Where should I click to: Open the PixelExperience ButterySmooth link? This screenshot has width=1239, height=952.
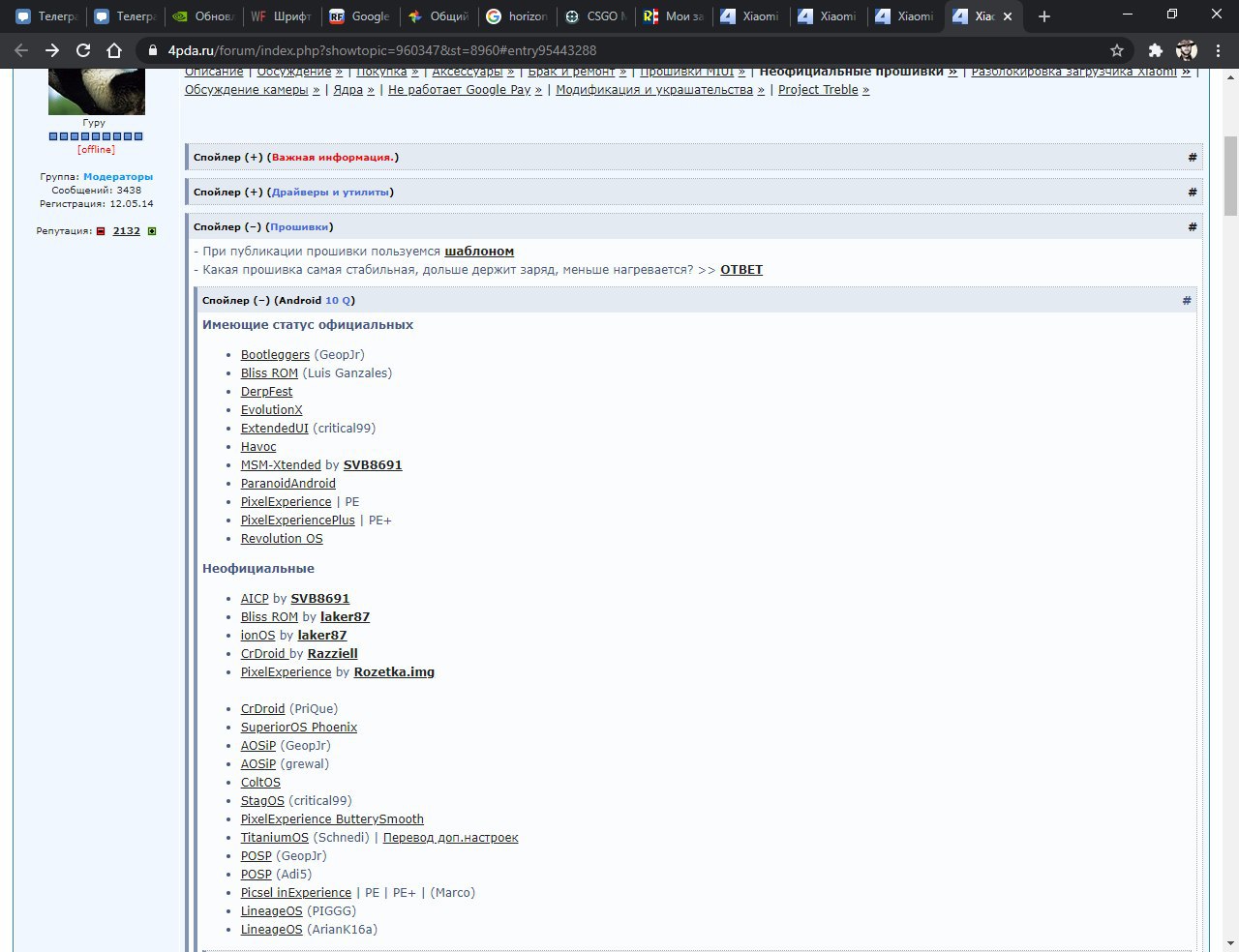point(332,819)
